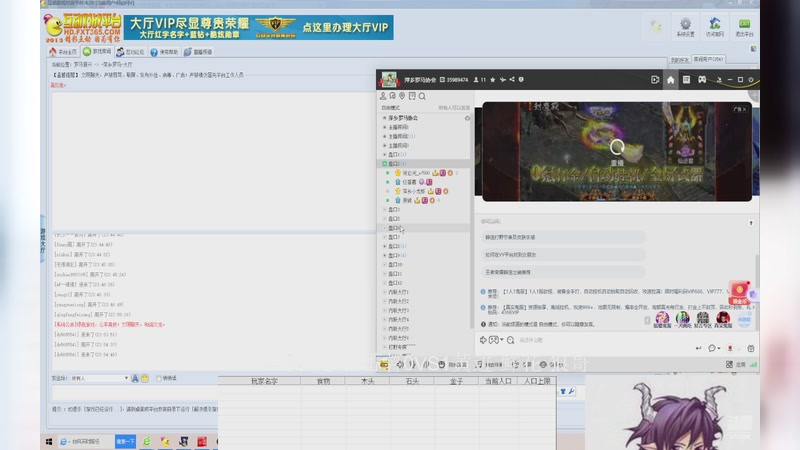This screenshot has width=800, height=450.
Task: Open the help tab with question mark icon
Action: click(x=164, y=52)
